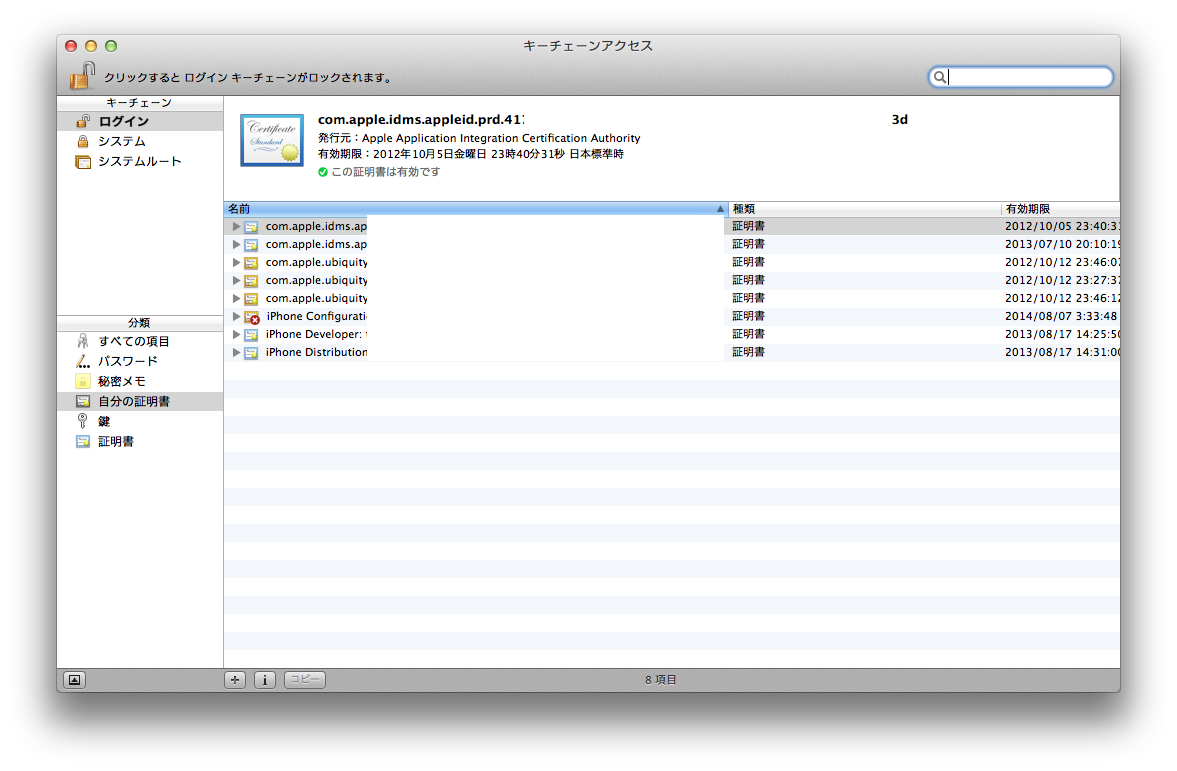Image resolution: width=1177 pixels, height=771 pixels.
Task: Click the invalid certificate icon of iPhone Configuration
Action: click(x=252, y=318)
